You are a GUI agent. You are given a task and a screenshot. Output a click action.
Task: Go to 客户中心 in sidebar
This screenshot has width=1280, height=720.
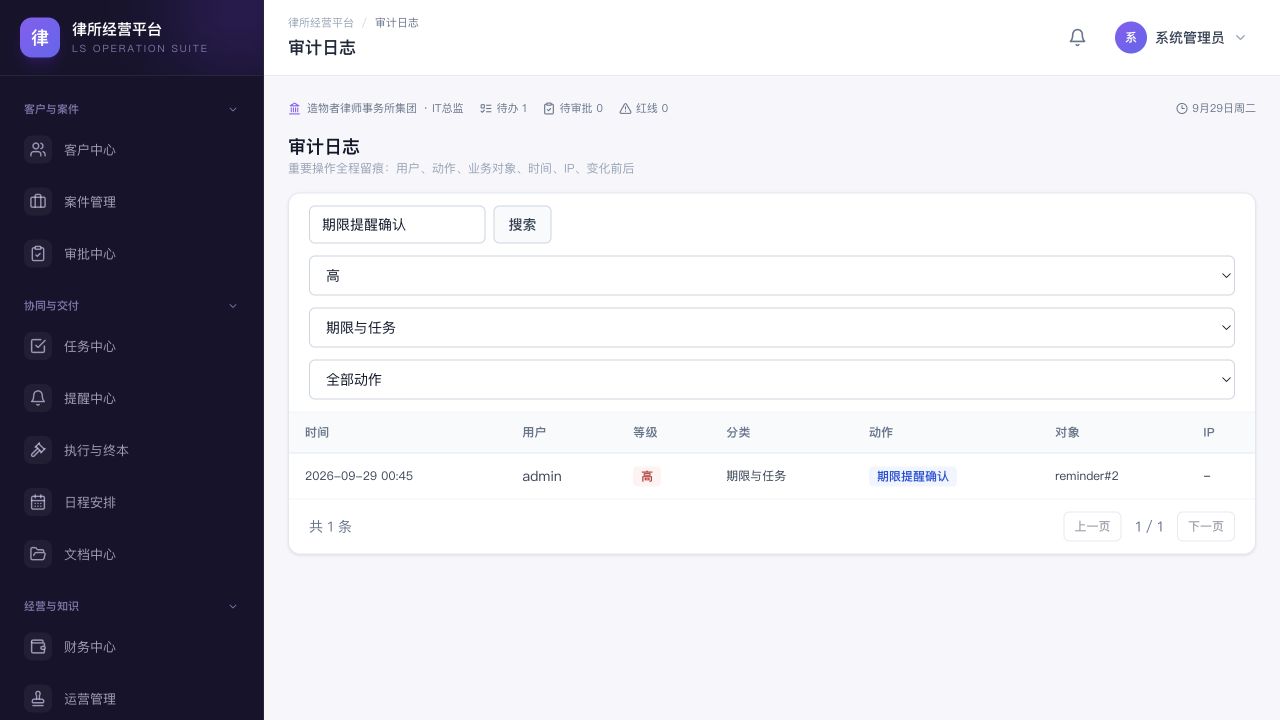131,150
